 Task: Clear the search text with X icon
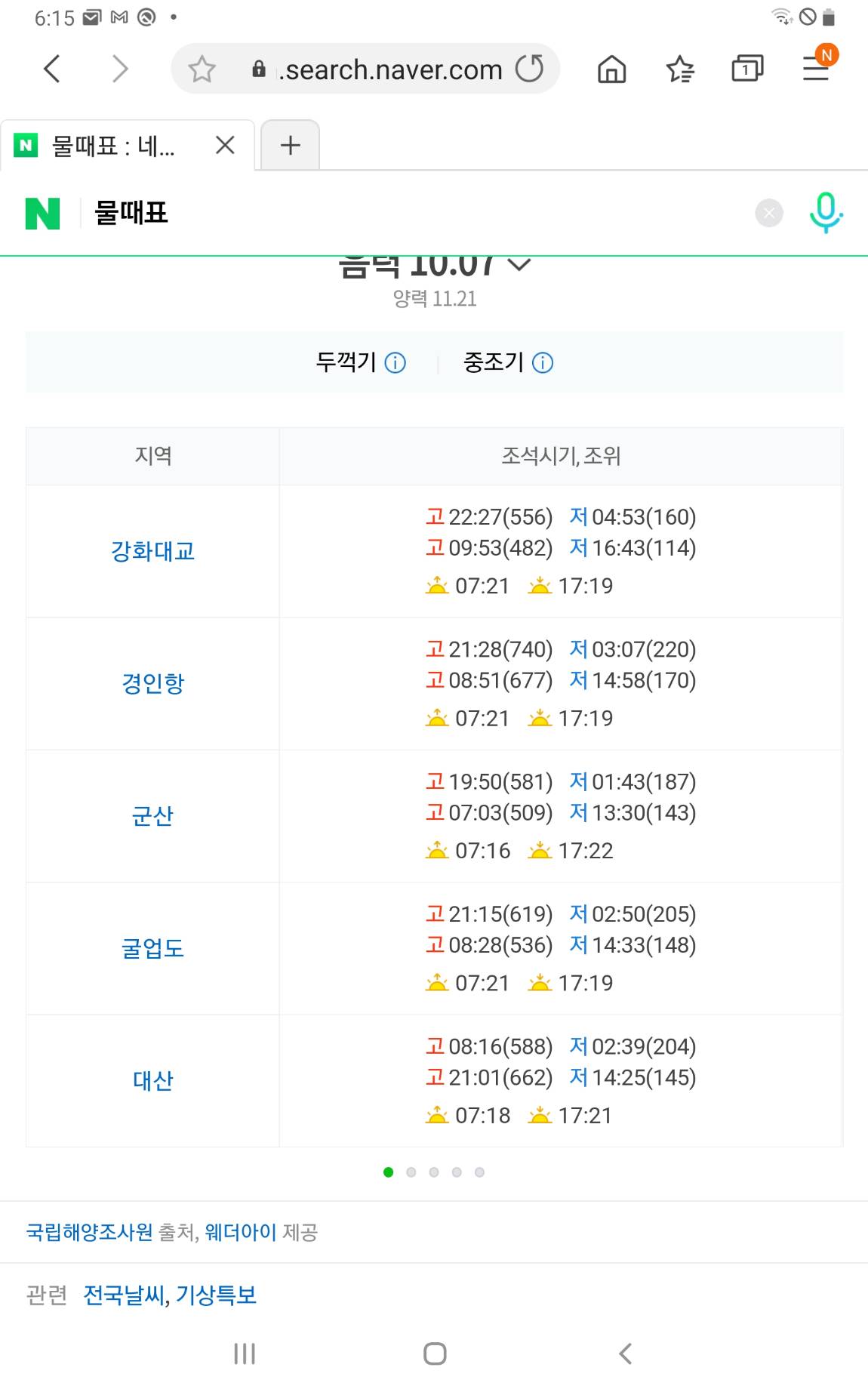click(769, 214)
